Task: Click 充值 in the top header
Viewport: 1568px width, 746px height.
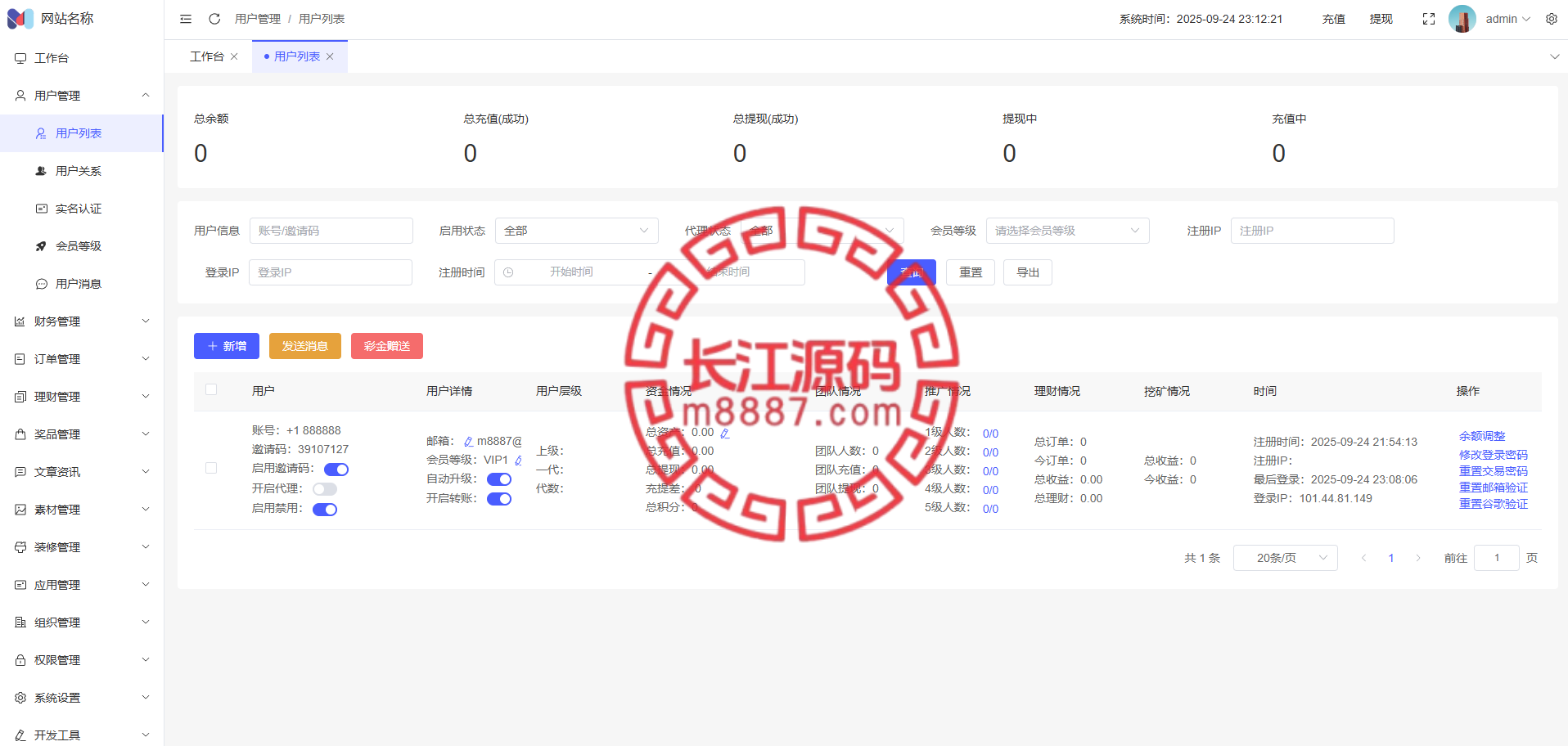Action: coord(1334,19)
